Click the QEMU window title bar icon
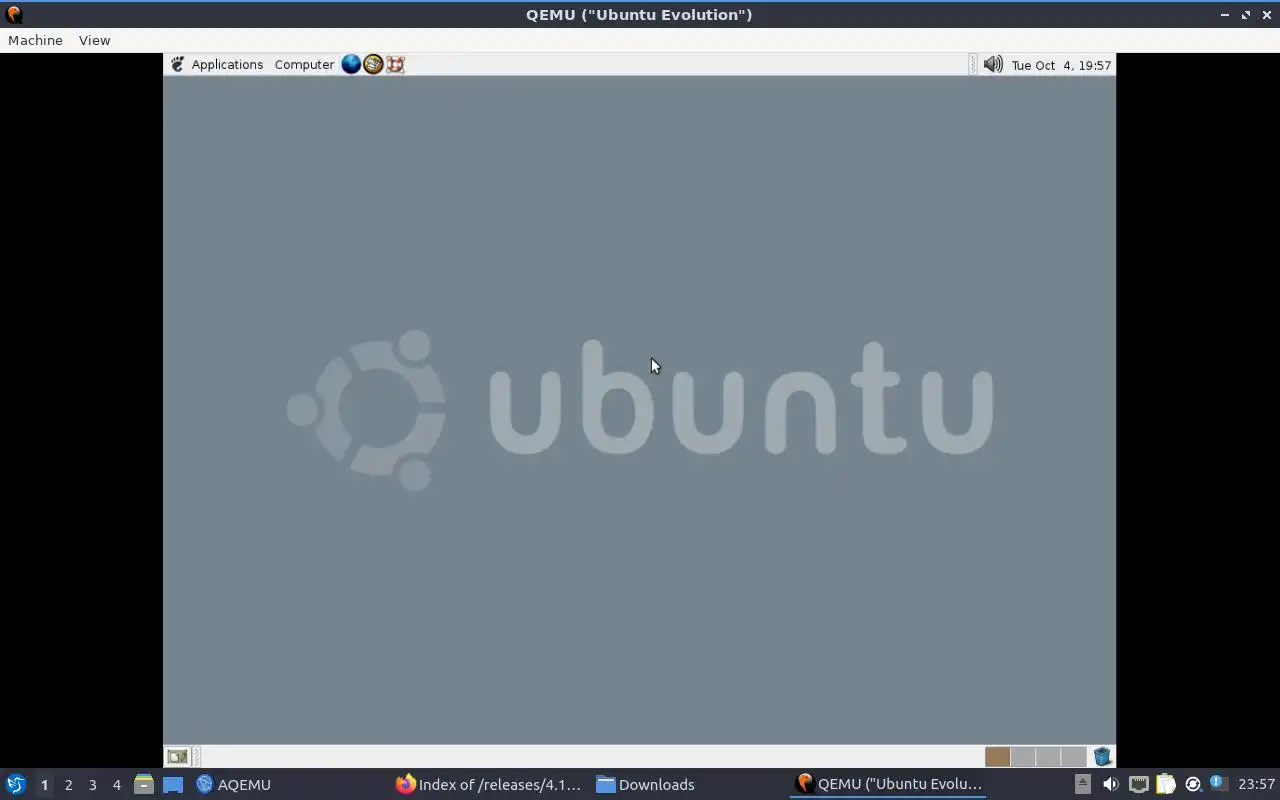The image size is (1280, 800). tap(14, 14)
